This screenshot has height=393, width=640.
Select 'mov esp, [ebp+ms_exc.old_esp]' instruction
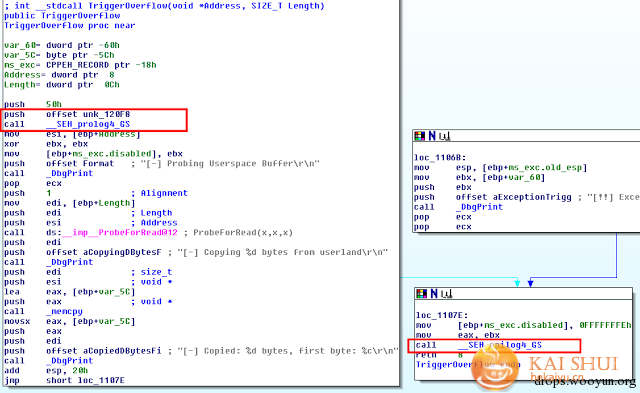[x=500, y=167]
